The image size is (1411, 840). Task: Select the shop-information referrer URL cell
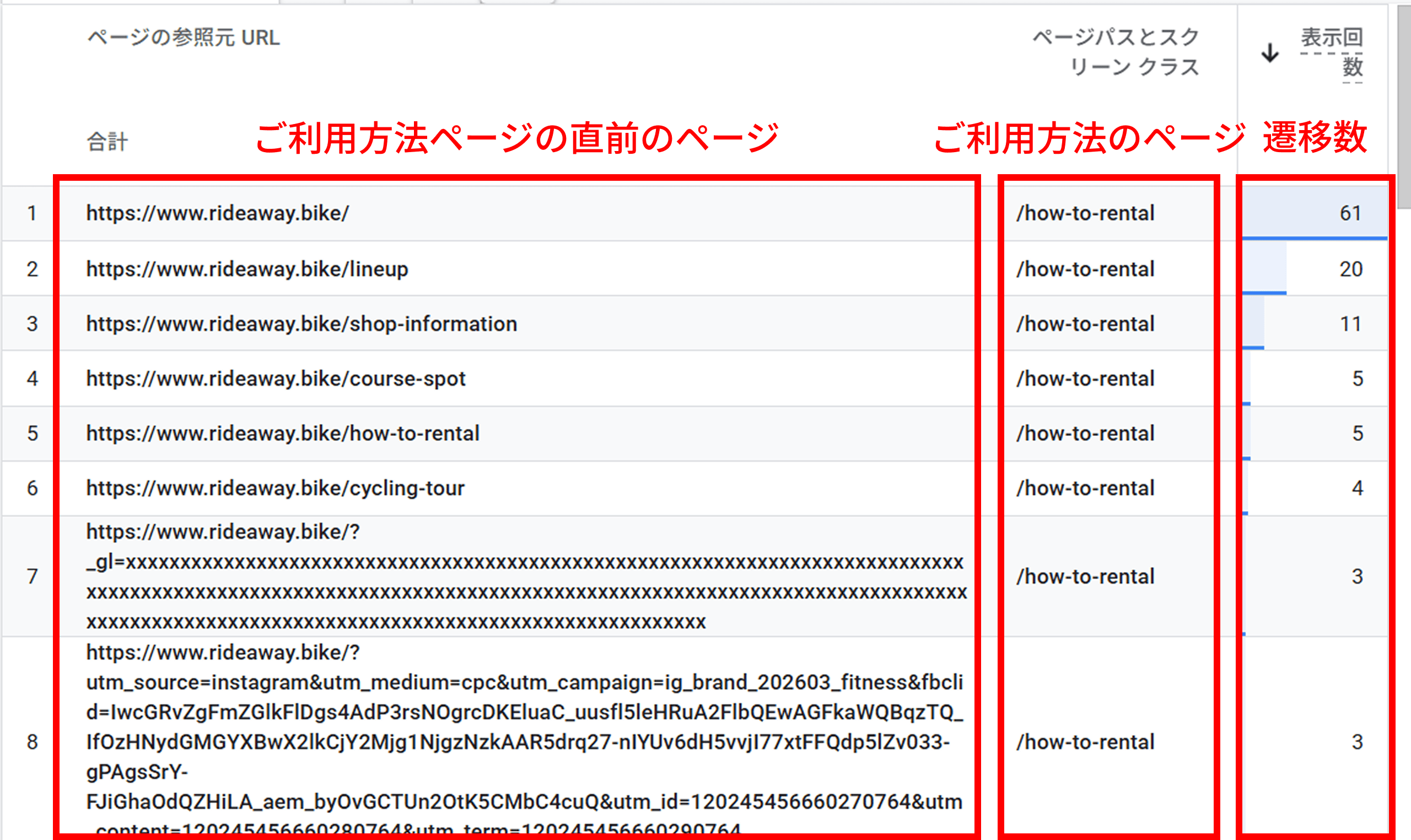click(301, 324)
